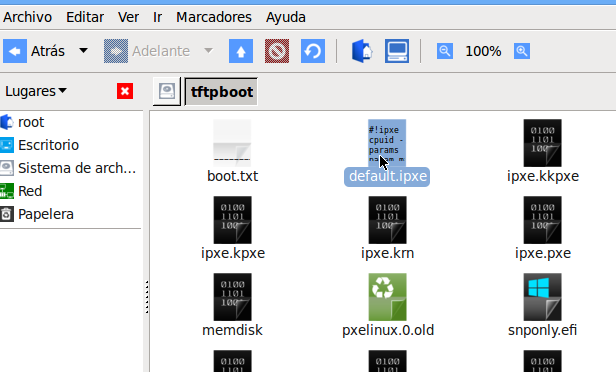Select the boot.txt file icon
The height and width of the screenshot is (372, 616).
tap(232, 143)
